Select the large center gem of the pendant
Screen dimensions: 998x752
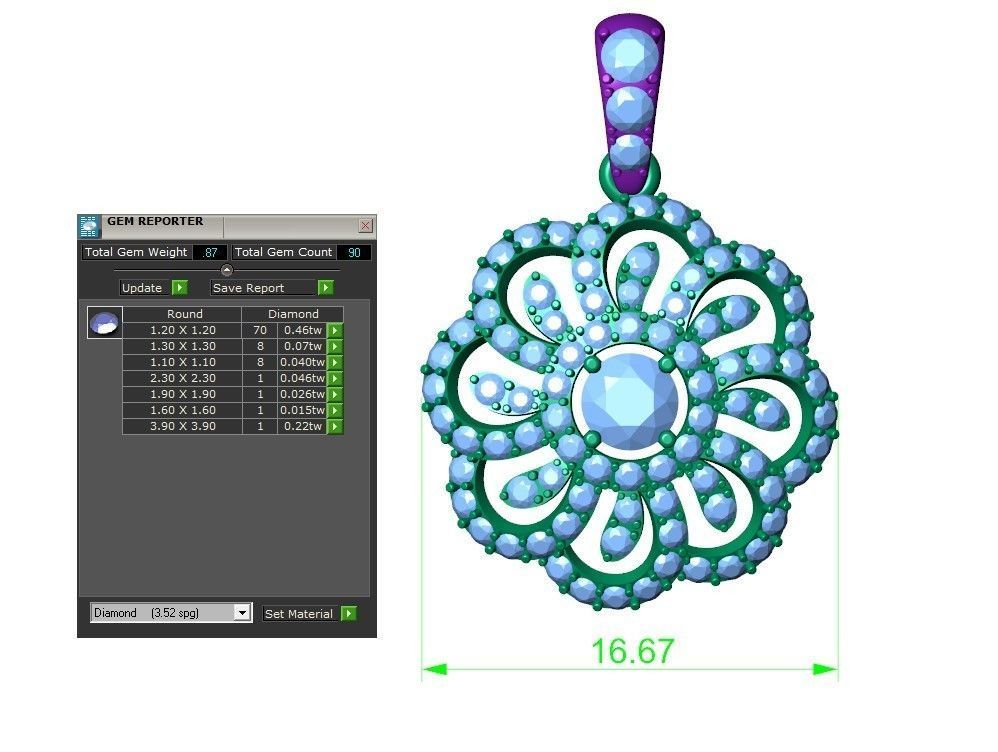pyautogui.click(x=629, y=401)
